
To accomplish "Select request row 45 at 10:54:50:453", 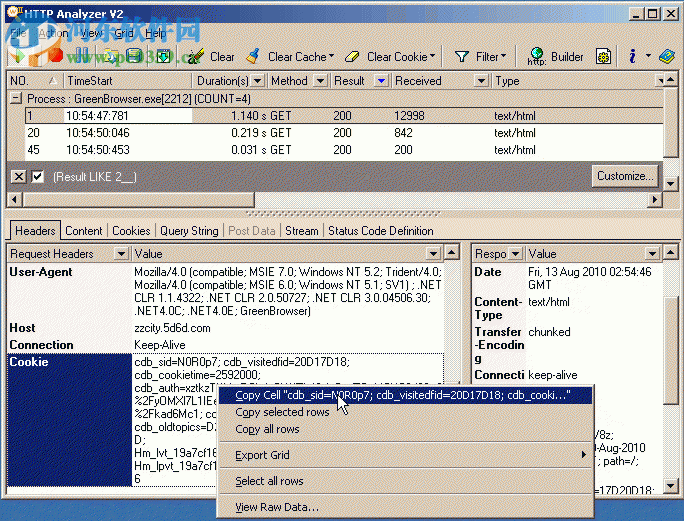I will [x=344, y=150].
